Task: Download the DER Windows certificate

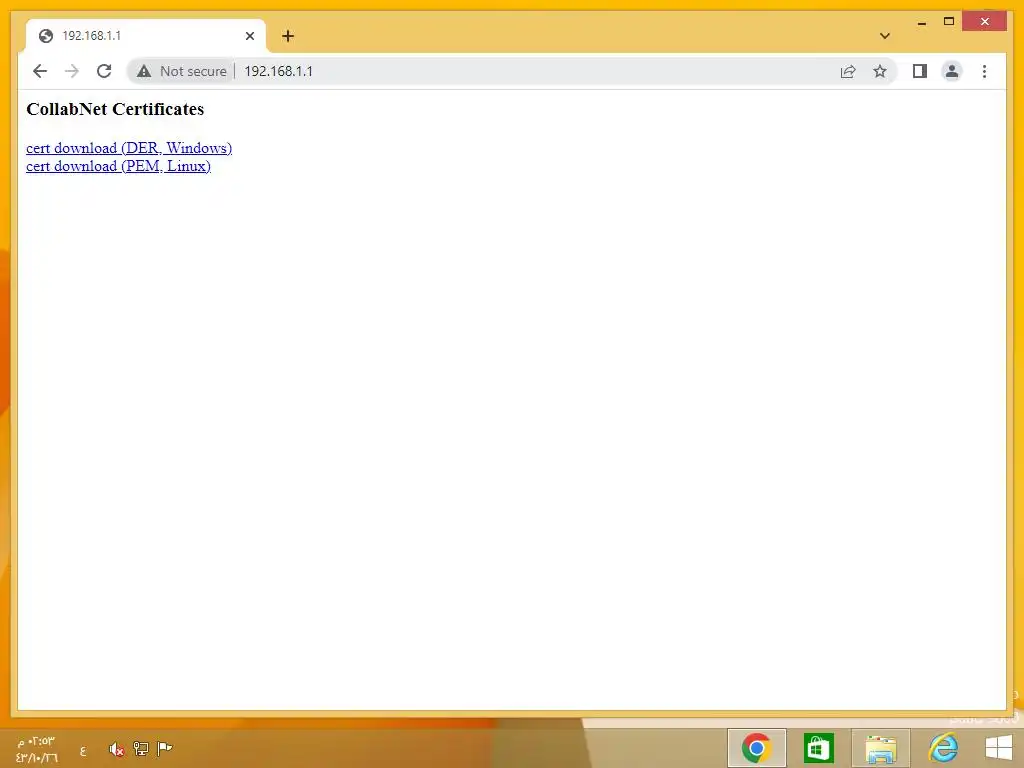Action: pos(129,148)
